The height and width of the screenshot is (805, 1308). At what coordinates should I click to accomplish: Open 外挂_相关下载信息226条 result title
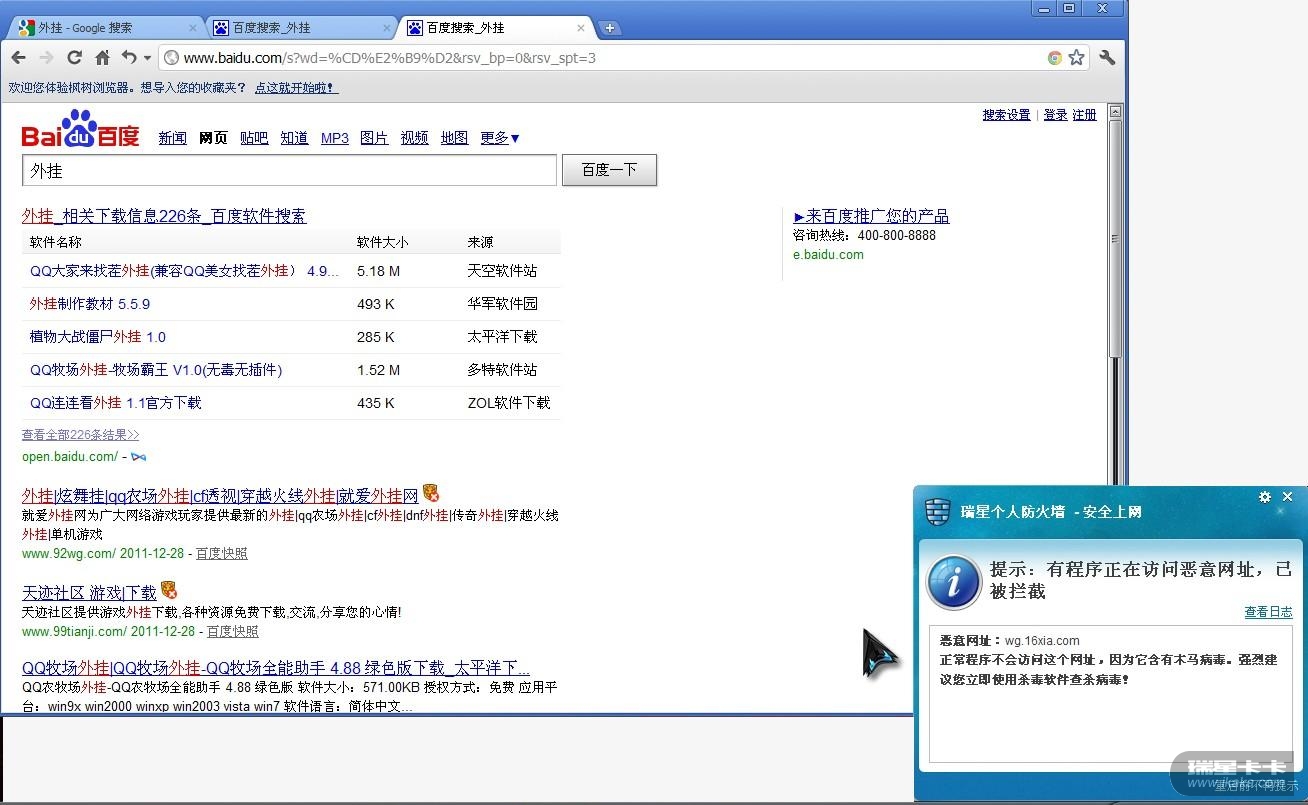tap(164, 216)
